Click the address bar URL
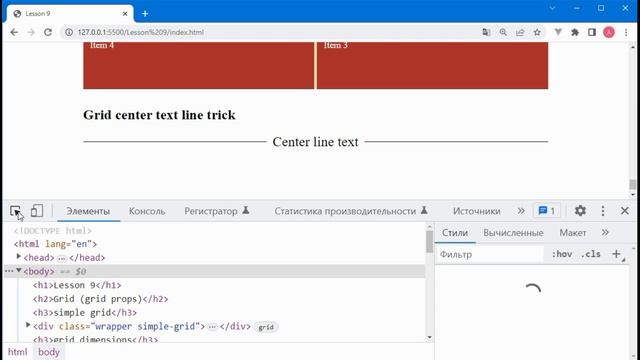This screenshot has height=360, width=640. click(x=140, y=32)
